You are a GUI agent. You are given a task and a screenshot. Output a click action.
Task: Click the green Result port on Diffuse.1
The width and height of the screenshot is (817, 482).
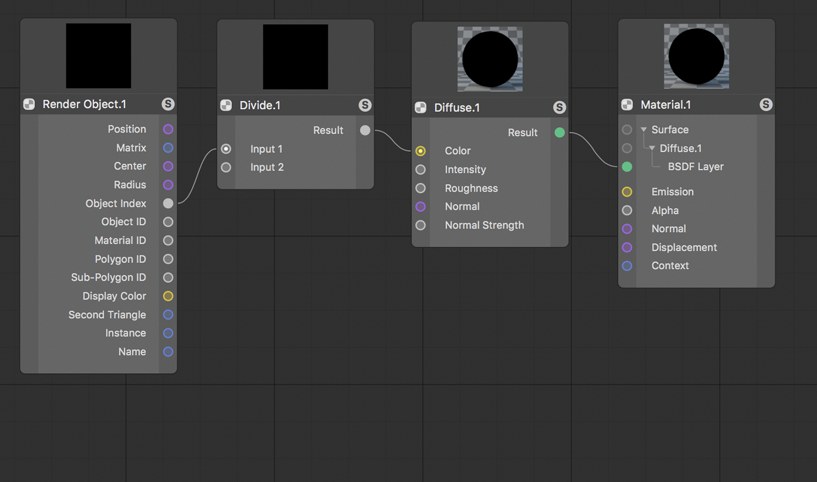(x=560, y=132)
